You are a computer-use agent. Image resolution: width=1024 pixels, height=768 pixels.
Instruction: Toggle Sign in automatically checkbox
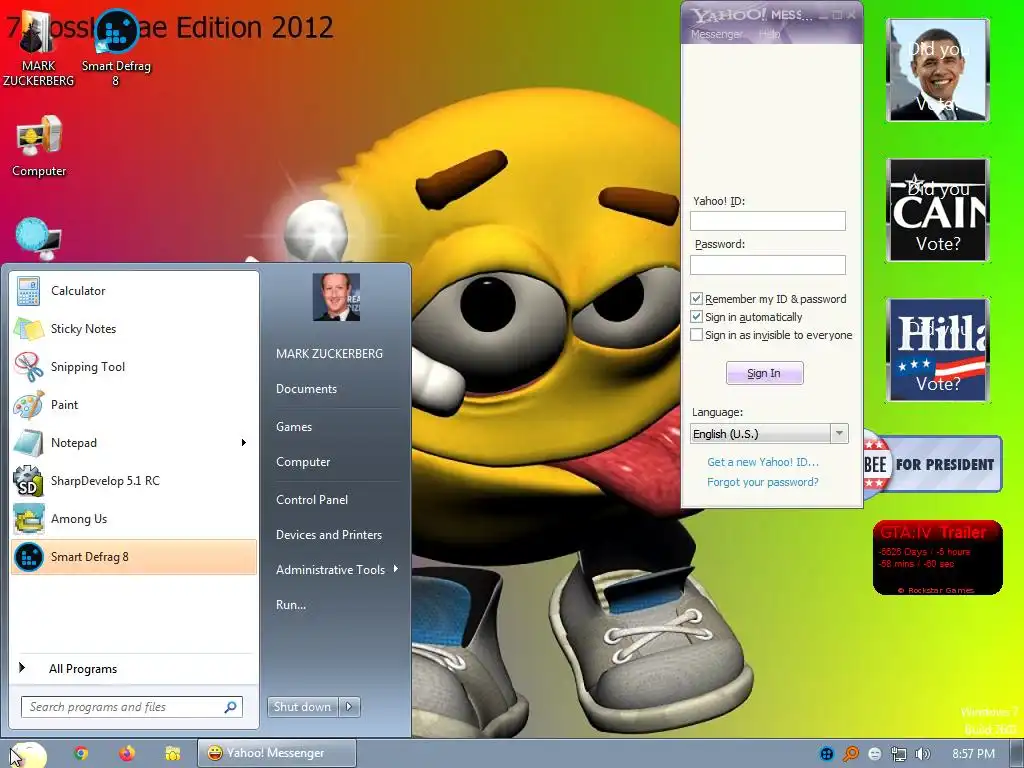tap(697, 317)
